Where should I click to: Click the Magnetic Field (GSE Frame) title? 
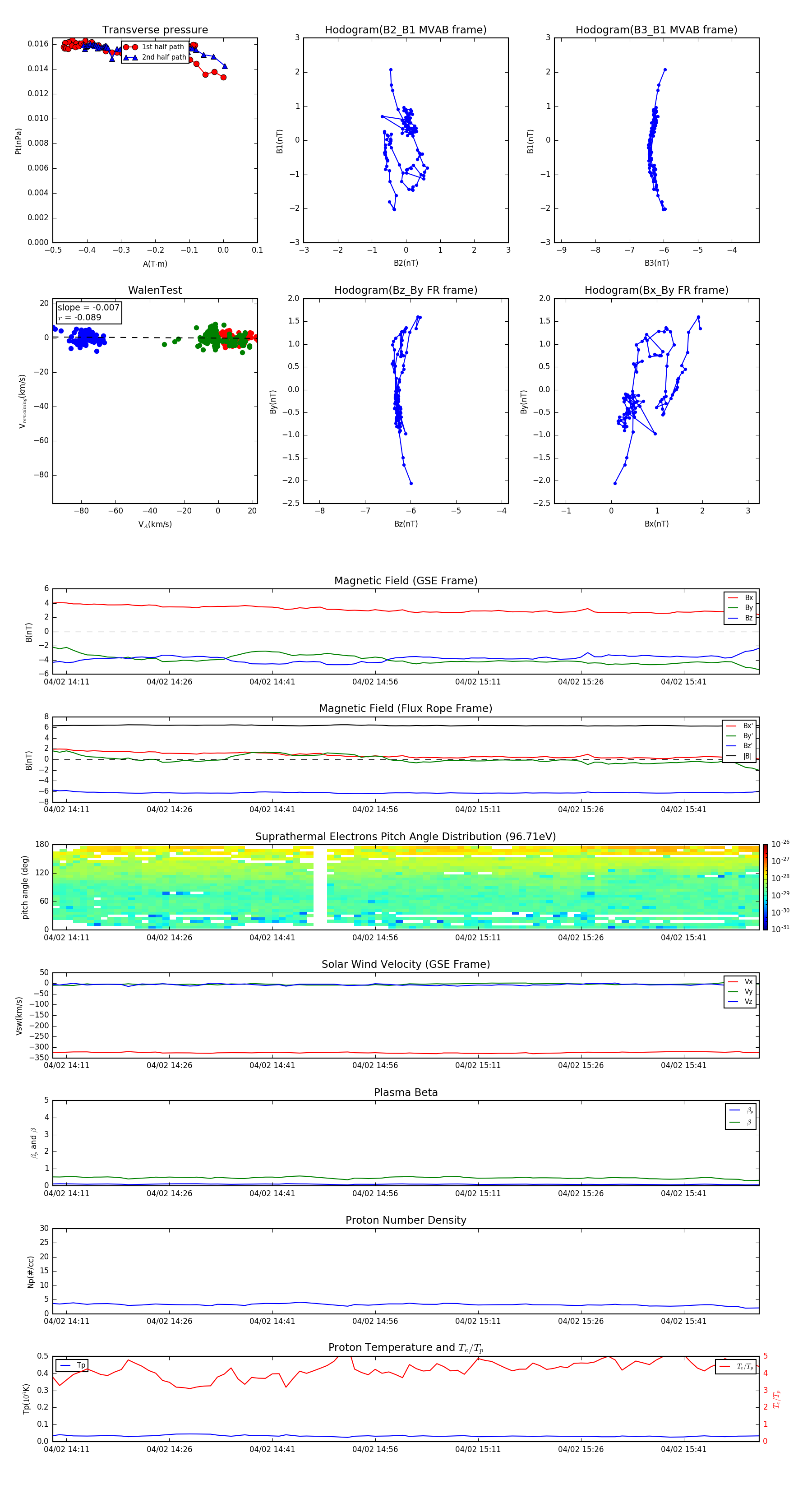(x=406, y=581)
